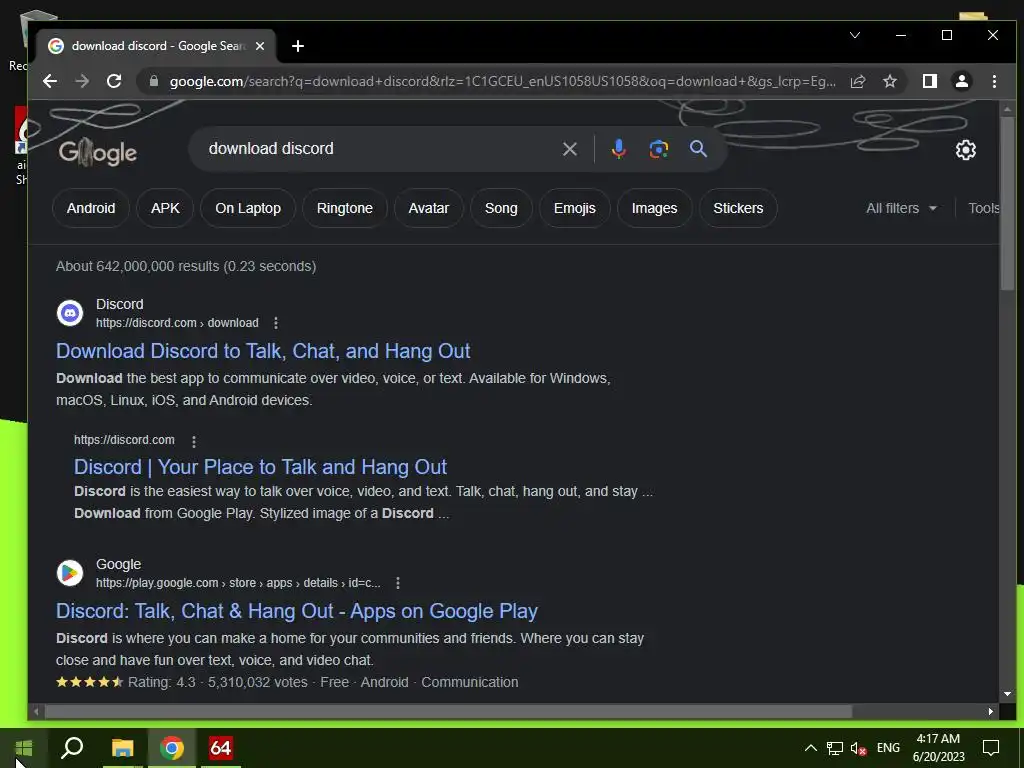View site information via the lock icon
Image resolution: width=1024 pixels, height=768 pixels.
[154, 81]
